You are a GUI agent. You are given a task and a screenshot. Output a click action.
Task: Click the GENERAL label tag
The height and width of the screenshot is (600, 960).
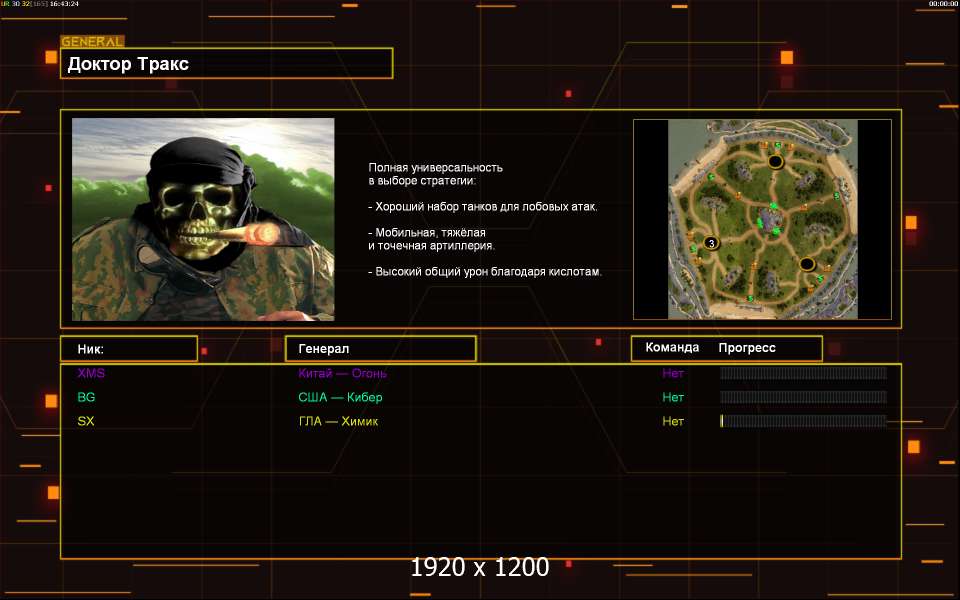pyautogui.click(x=92, y=42)
